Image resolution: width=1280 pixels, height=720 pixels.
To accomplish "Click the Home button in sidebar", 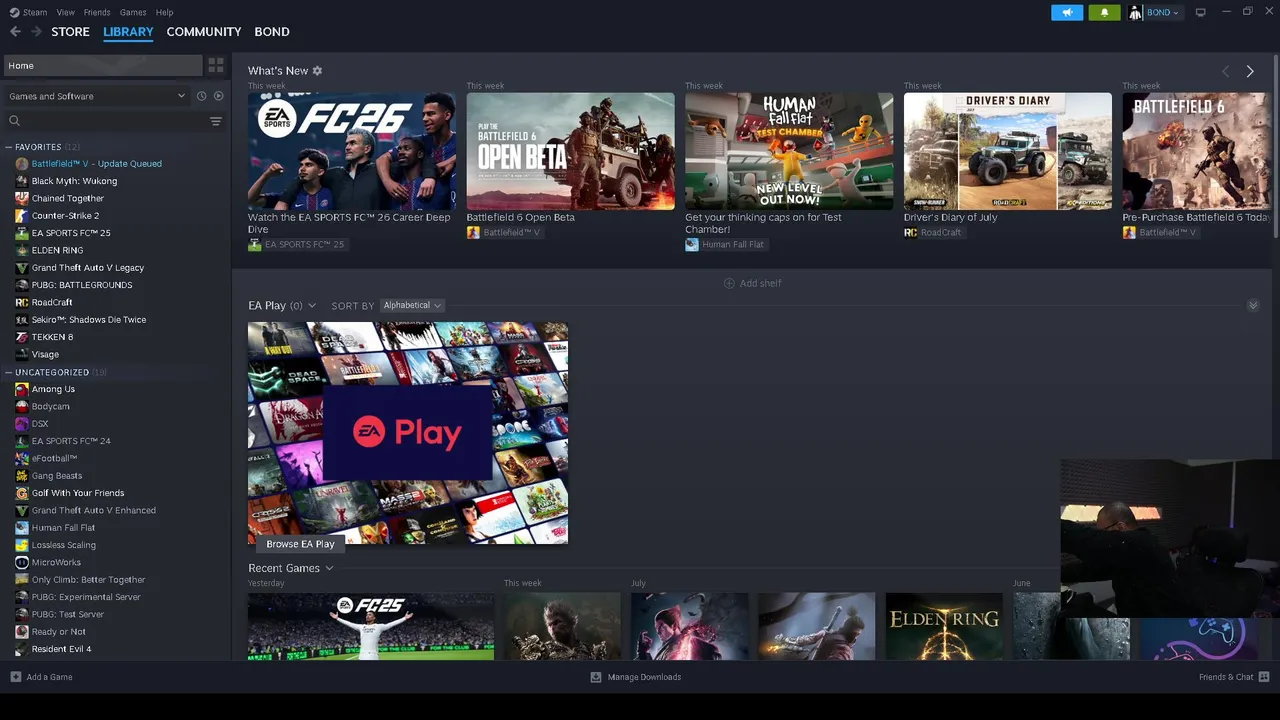I will coord(103,66).
